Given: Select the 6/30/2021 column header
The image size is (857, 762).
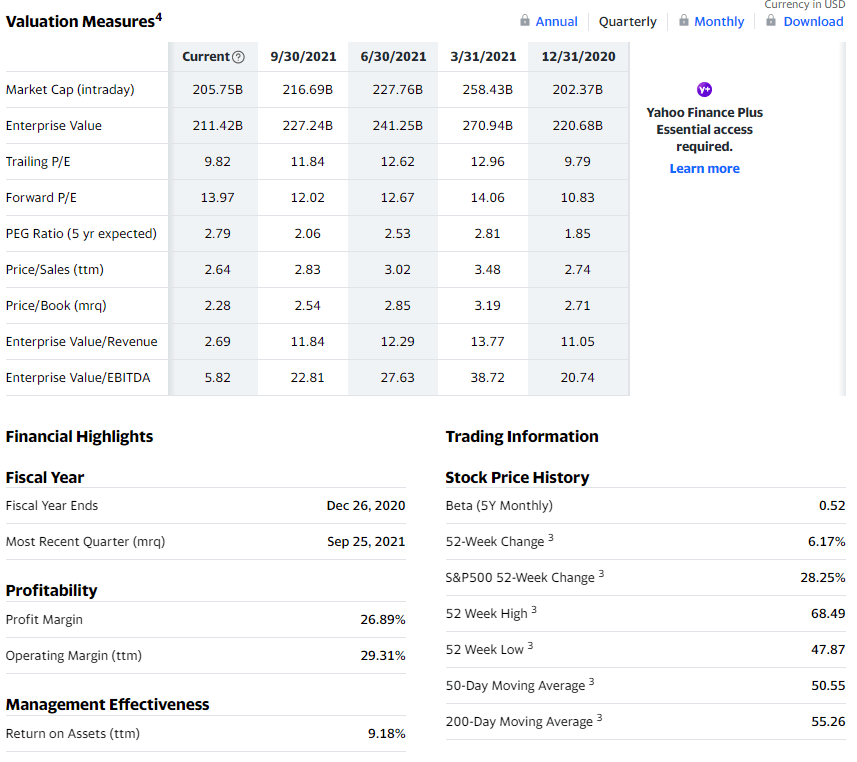Looking at the screenshot, I should pos(393,57).
